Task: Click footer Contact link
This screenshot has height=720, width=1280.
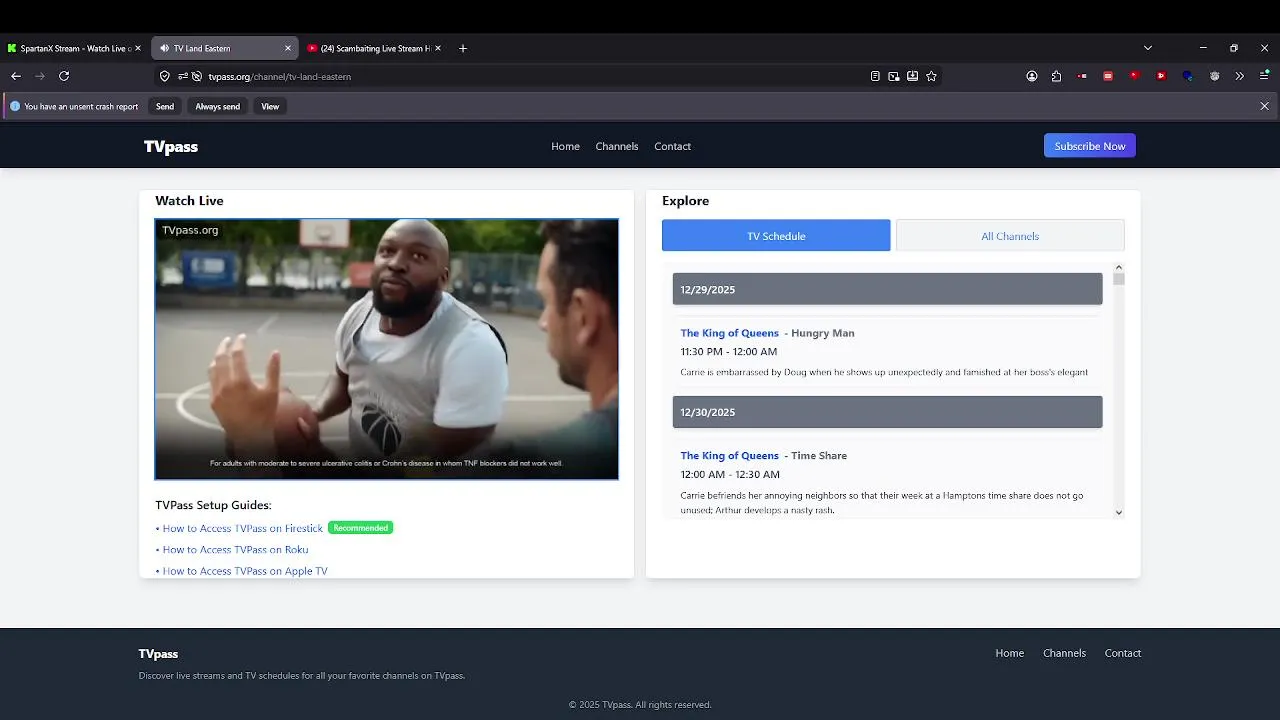Action: point(1123,653)
